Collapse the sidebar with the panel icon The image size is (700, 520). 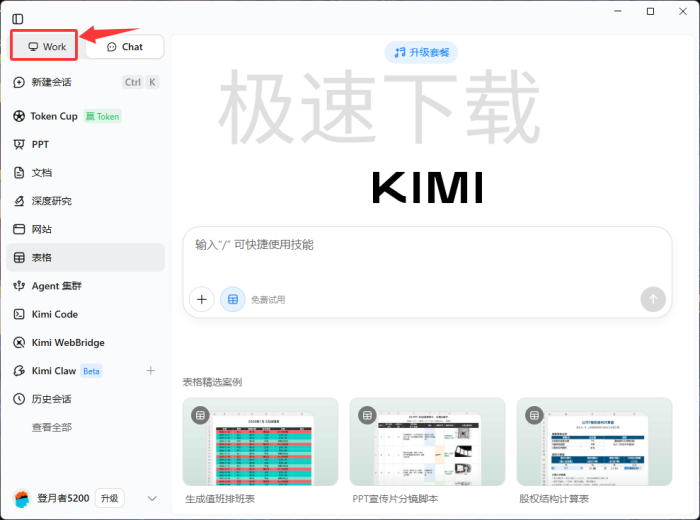tap(18, 19)
